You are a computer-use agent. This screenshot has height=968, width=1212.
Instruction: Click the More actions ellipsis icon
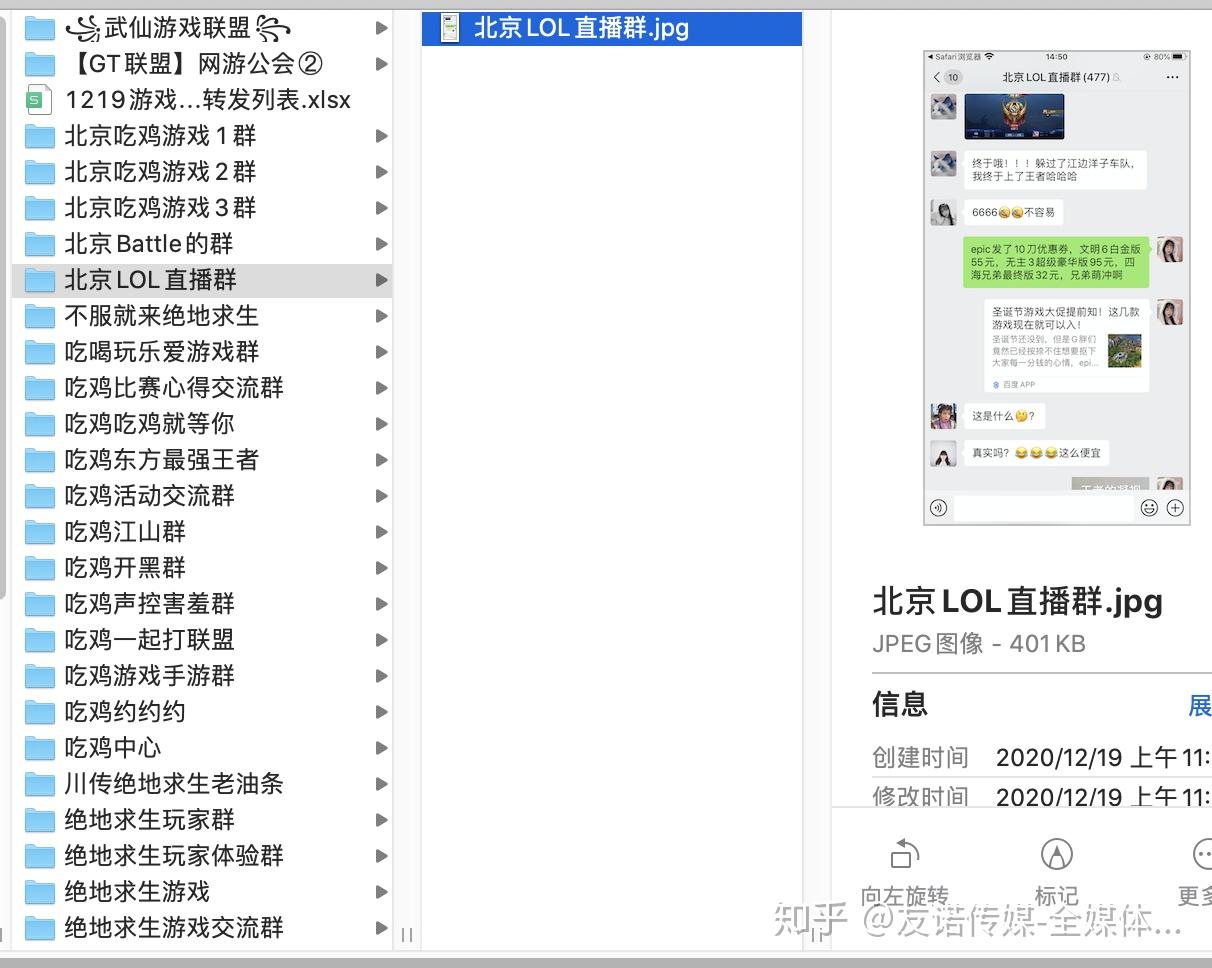(1203, 854)
